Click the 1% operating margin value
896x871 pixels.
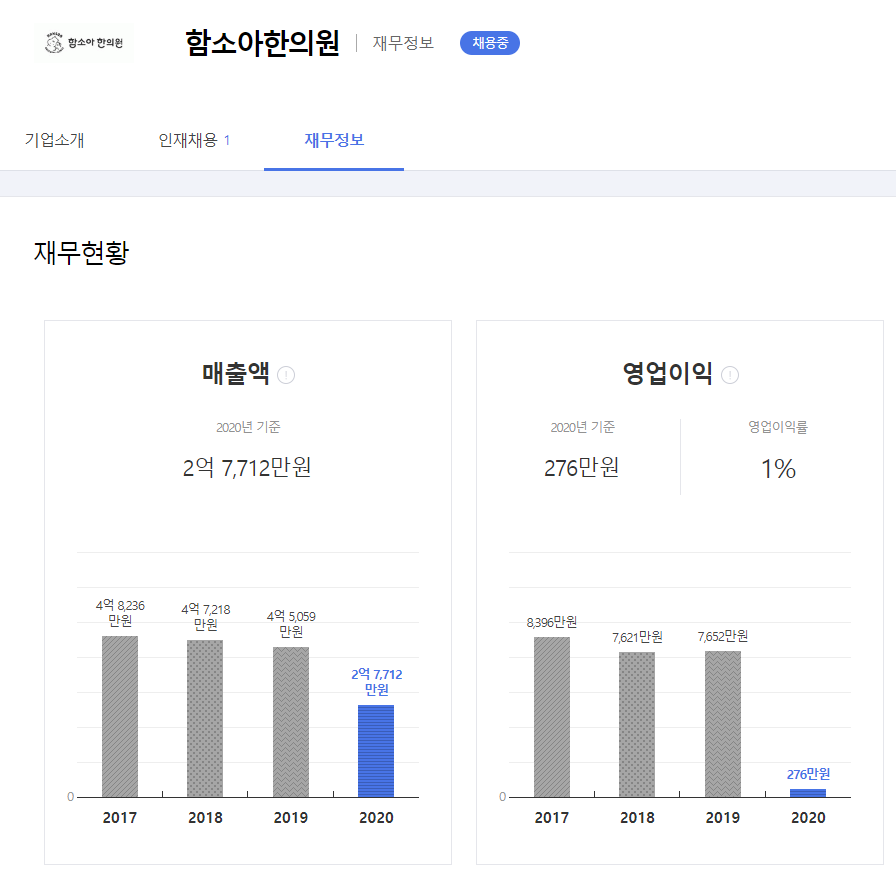coord(778,469)
